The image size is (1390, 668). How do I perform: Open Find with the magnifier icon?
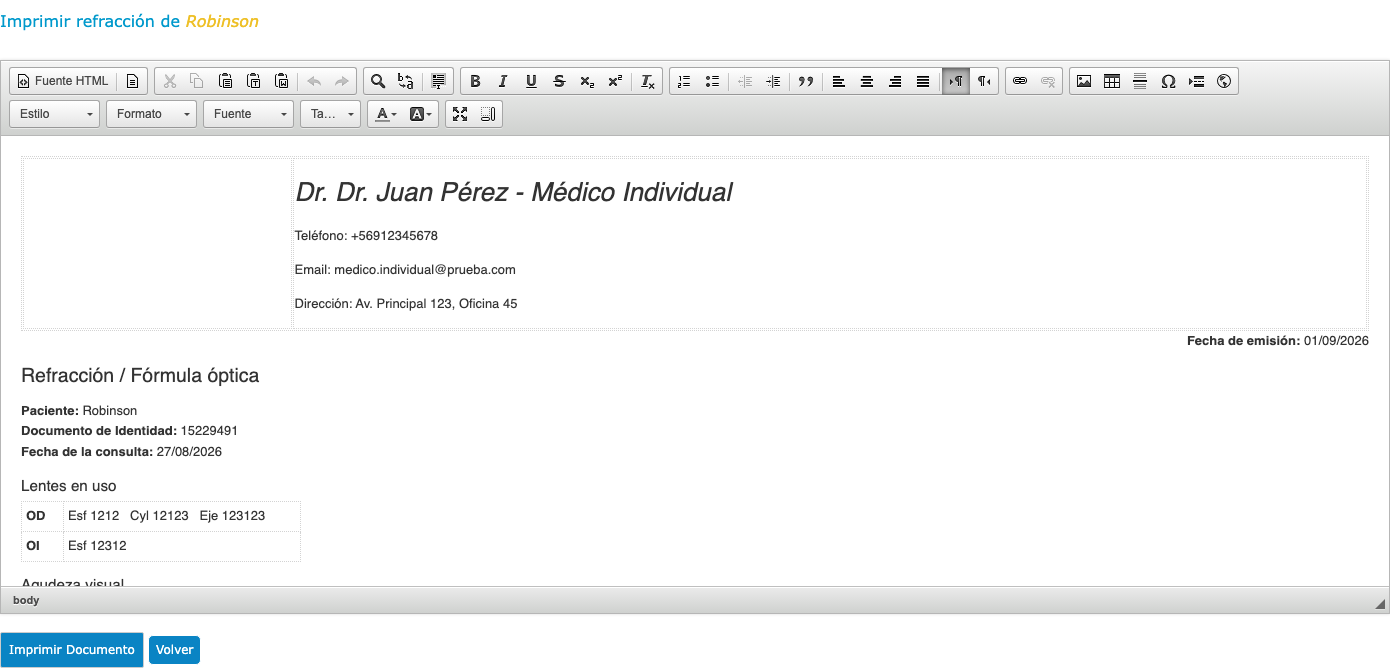378,81
